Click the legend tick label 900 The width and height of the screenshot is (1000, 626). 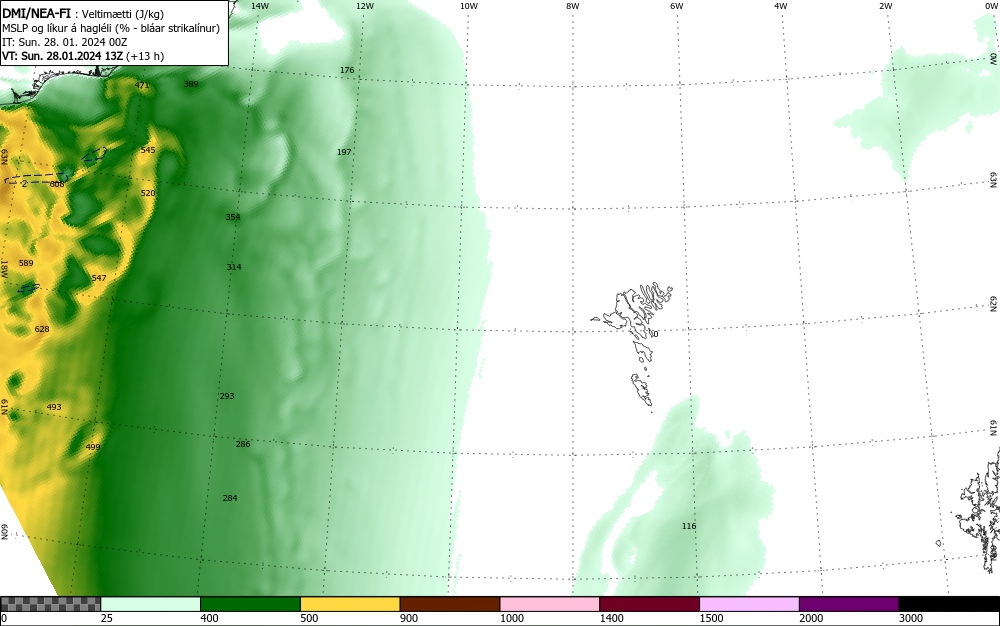click(409, 618)
